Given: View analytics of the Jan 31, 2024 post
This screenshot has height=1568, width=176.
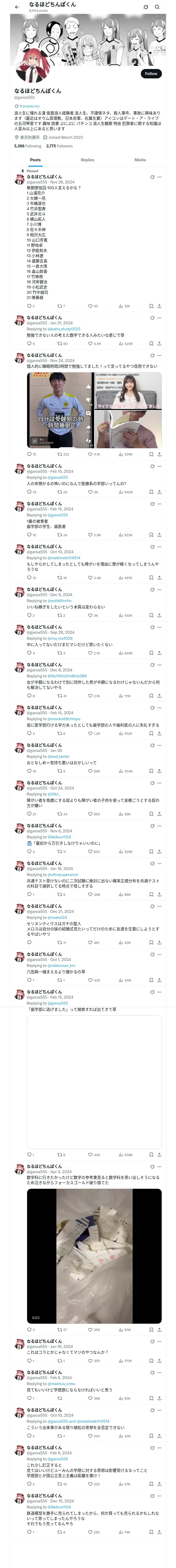Looking at the screenshot, I should tap(120, 344).
